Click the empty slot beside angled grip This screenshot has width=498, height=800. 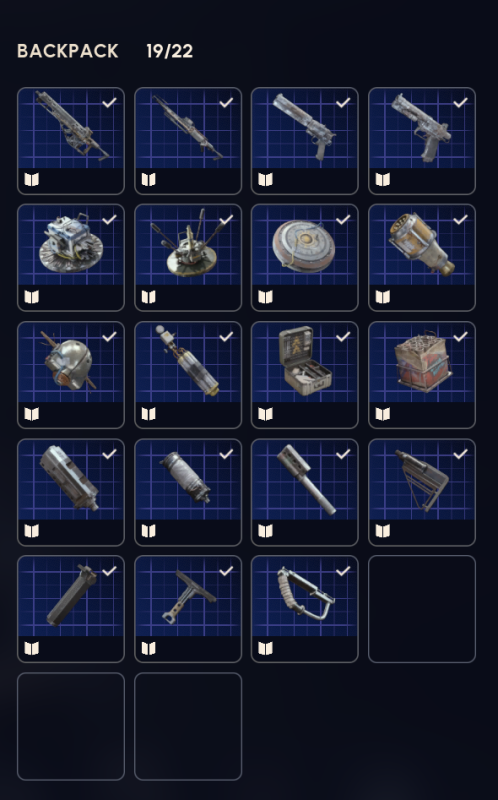coord(422,609)
